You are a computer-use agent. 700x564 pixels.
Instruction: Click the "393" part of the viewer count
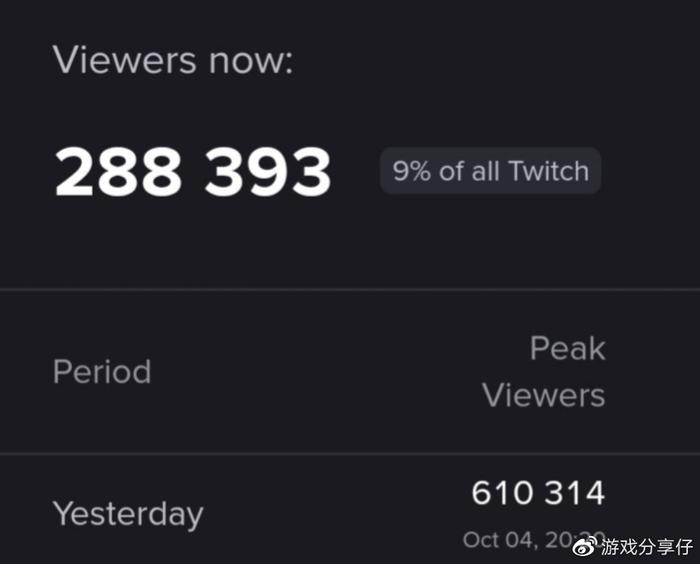(x=268, y=171)
